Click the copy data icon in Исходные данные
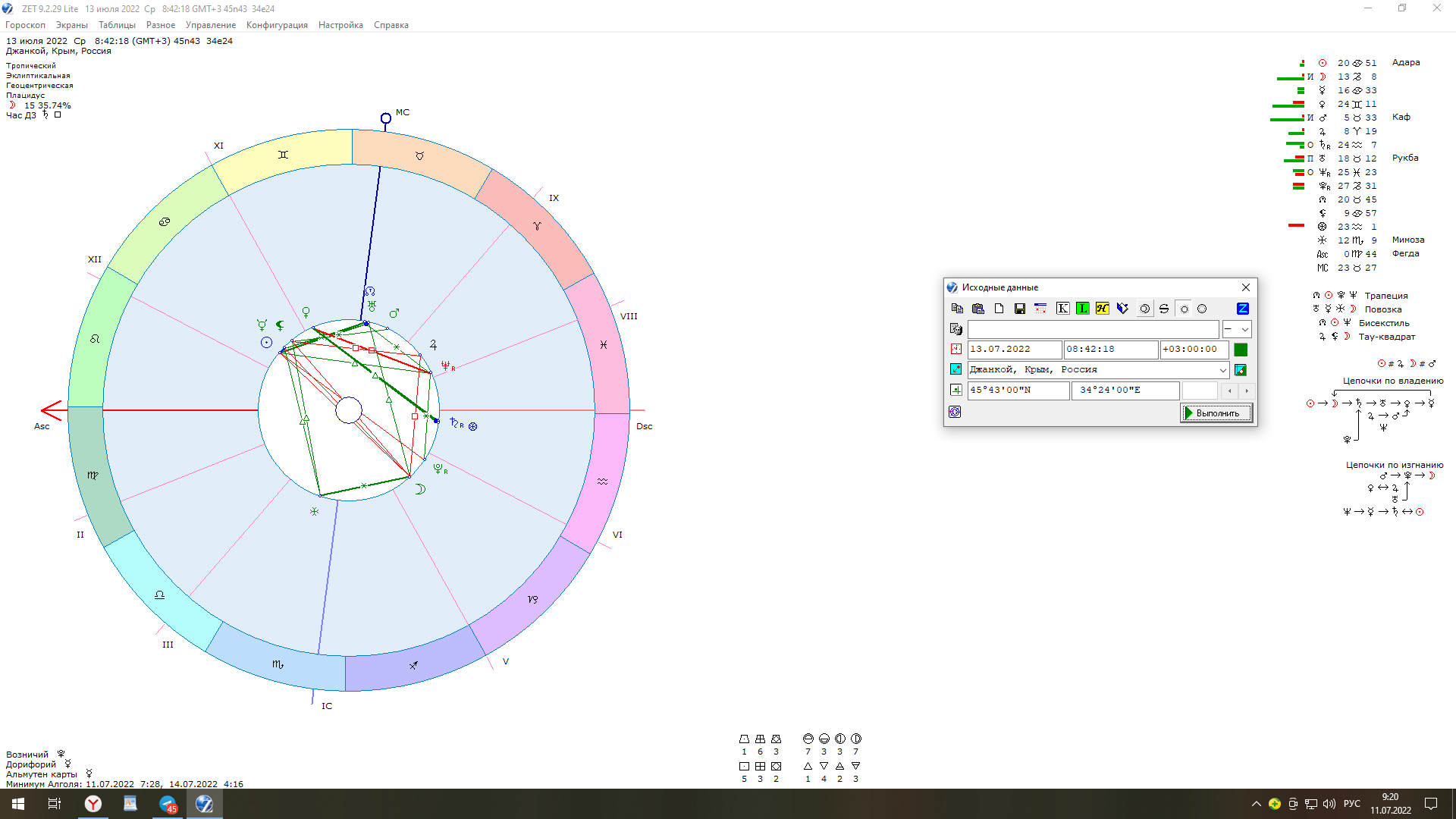Screen dimensions: 1456x819 point(957,309)
